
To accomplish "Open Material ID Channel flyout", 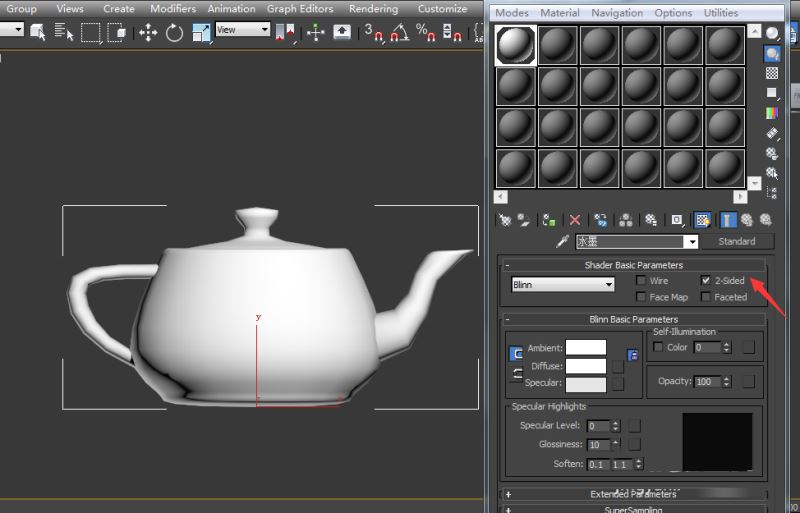I will [677, 220].
